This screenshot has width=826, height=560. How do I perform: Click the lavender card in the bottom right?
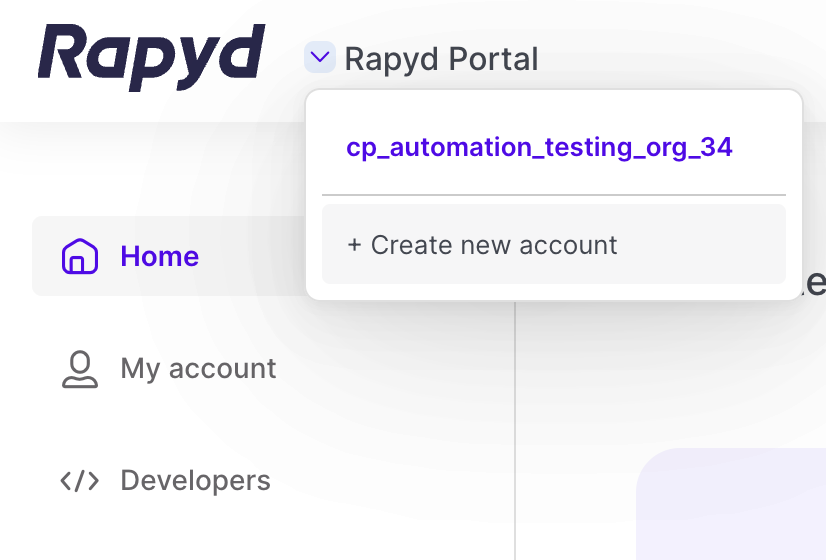pos(735,510)
